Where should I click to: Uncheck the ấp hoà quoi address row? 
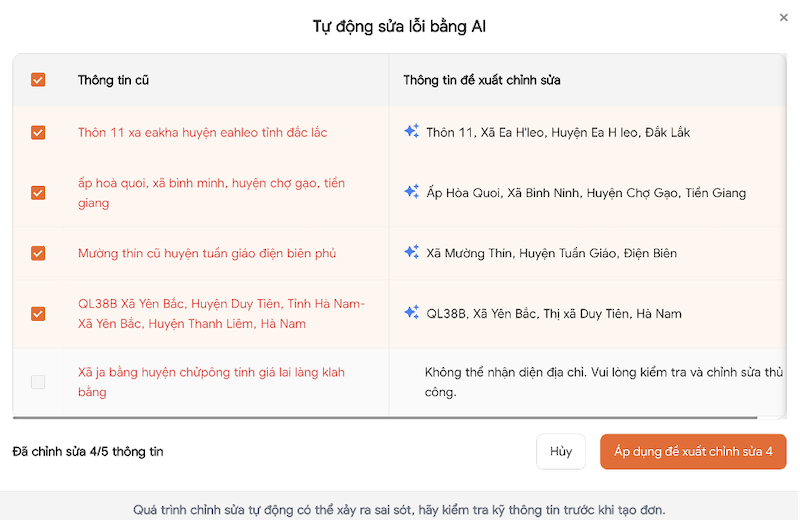click(x=38, y=192)
